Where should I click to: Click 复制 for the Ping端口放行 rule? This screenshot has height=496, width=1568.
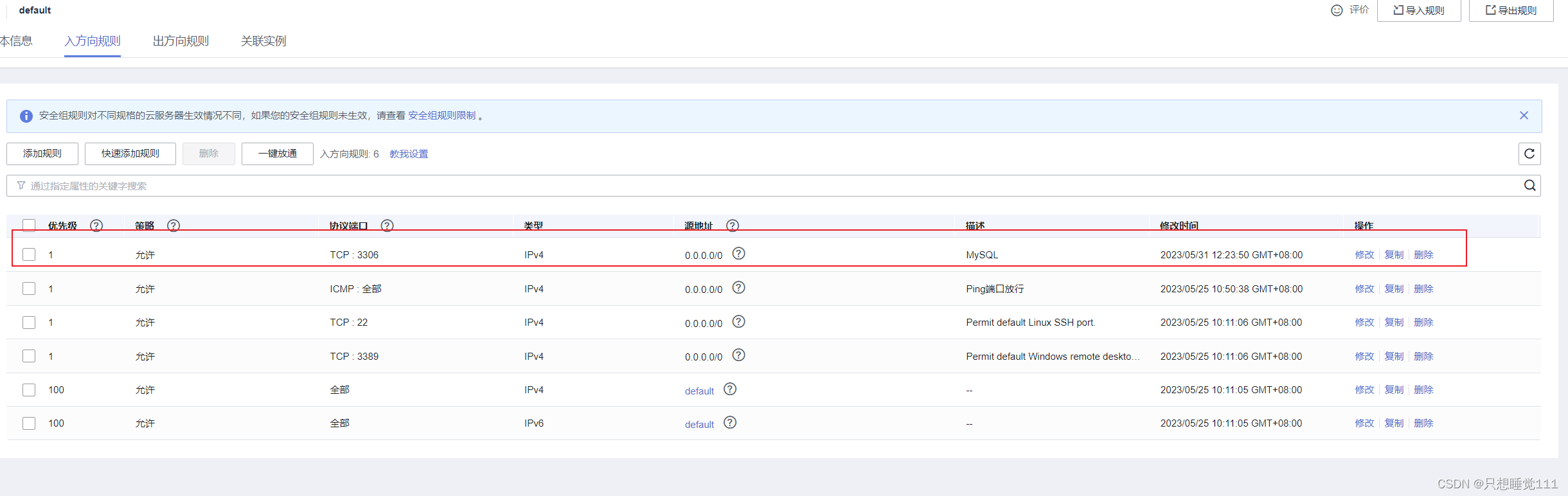[1394, 289]
